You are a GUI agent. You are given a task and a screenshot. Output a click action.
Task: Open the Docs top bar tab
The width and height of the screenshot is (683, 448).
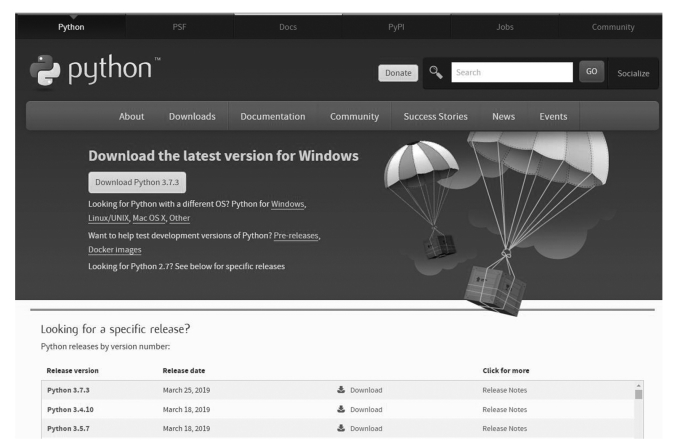[x=288, y=27]
